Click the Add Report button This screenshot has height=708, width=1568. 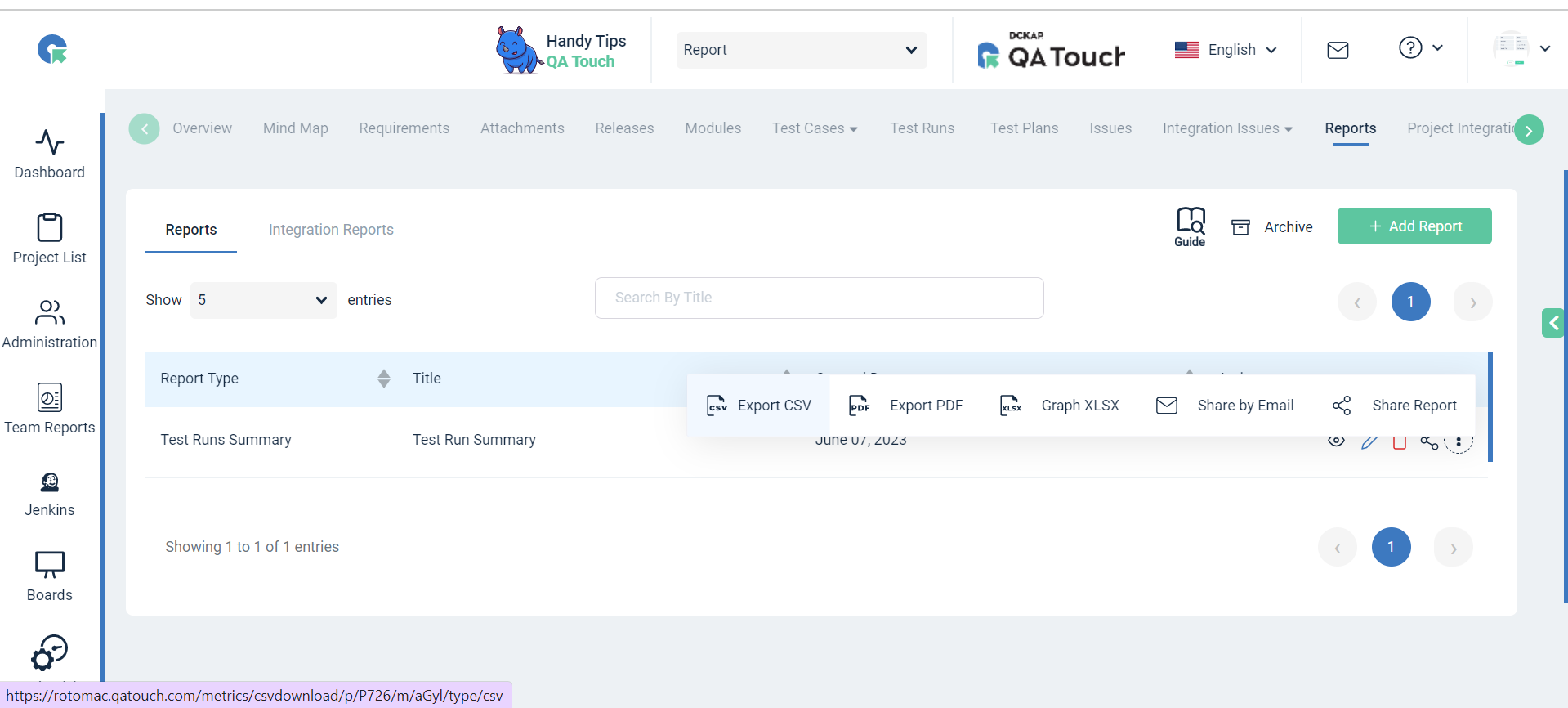coord(1414,226)
